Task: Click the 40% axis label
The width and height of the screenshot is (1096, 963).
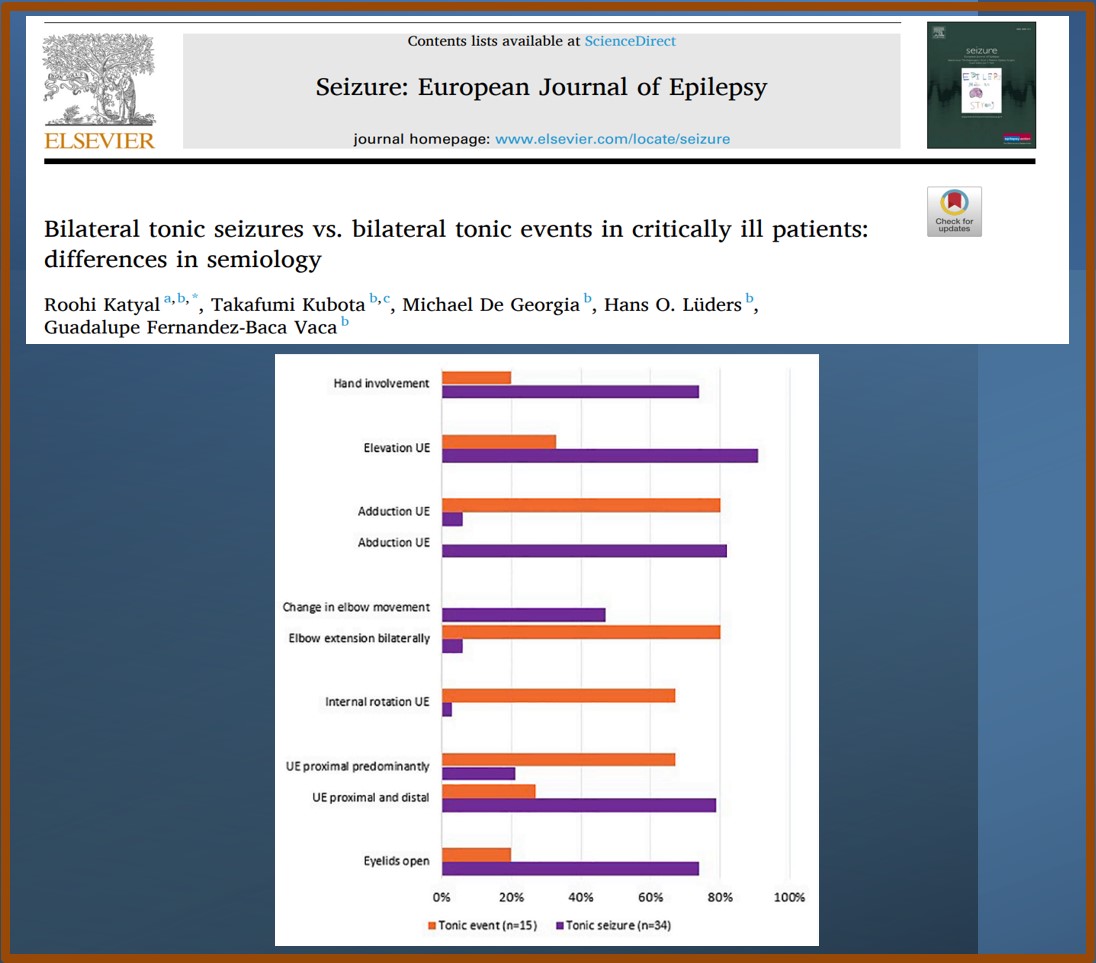Action: tap(581, 897)
